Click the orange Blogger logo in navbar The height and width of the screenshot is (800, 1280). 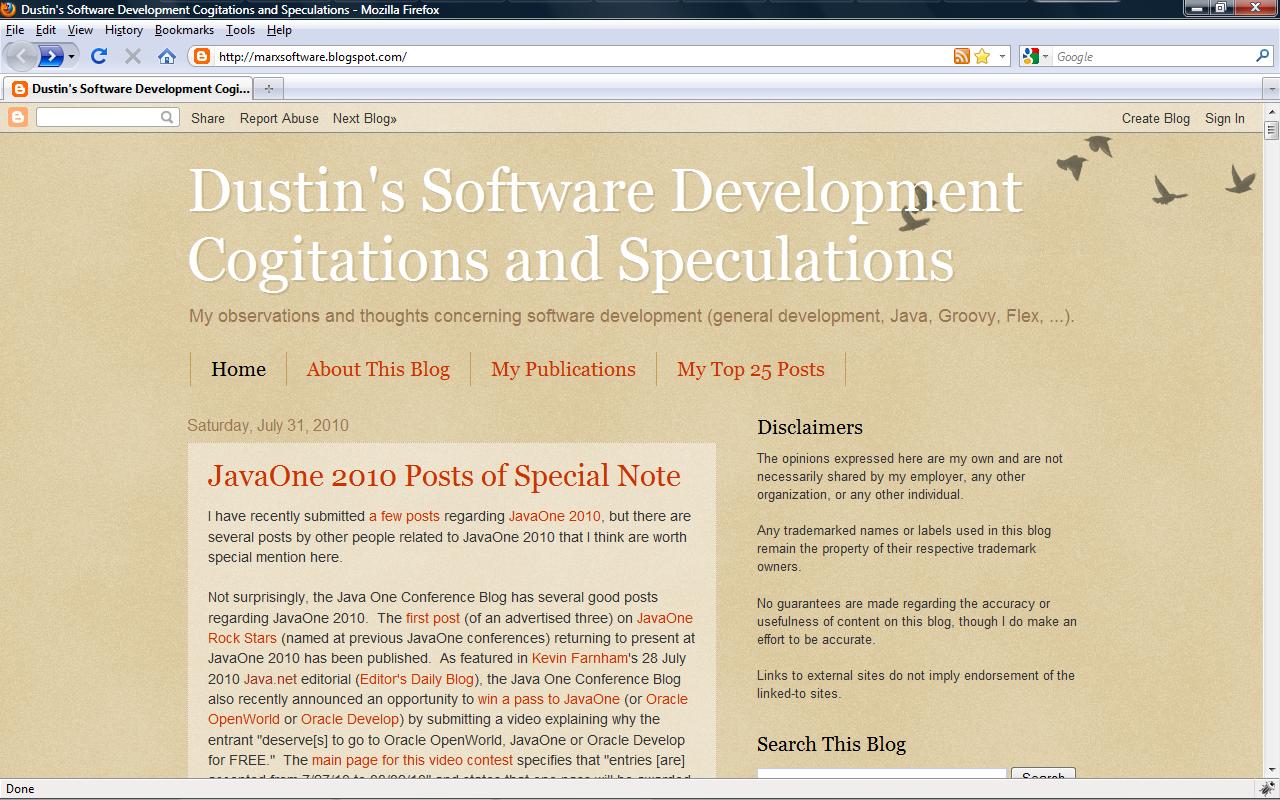(18, 118)
